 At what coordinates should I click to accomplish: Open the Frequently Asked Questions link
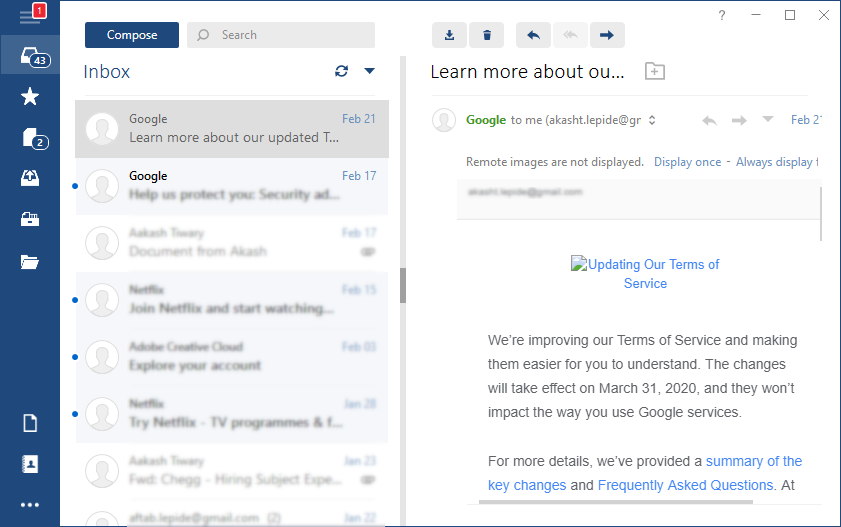tap(685, 485)
